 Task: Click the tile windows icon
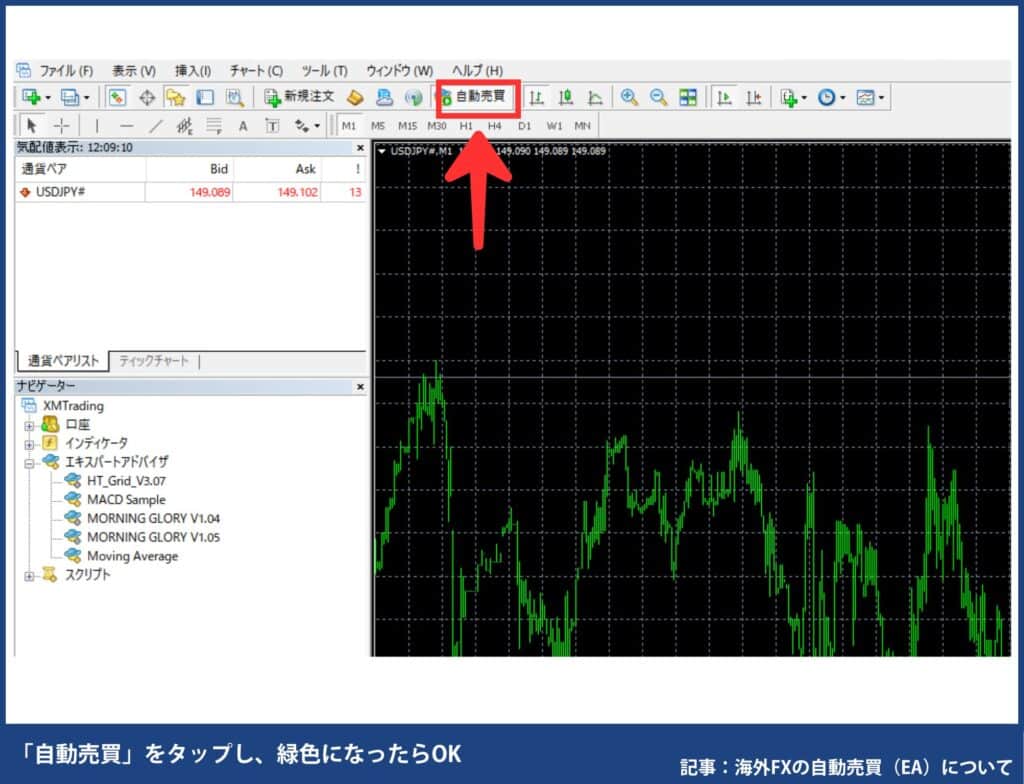click(687, 97)
